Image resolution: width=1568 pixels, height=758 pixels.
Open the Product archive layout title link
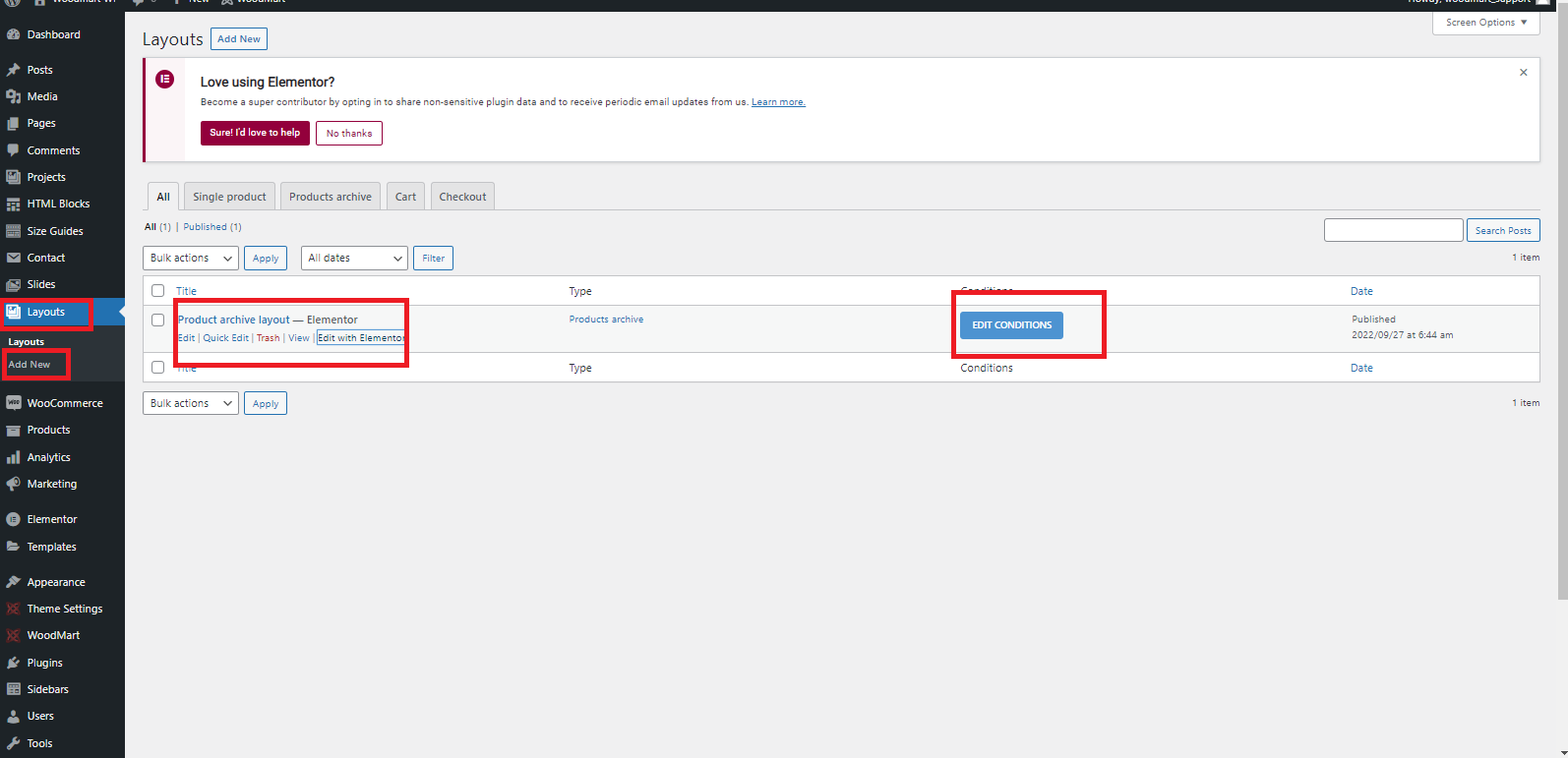coord(234,320)
